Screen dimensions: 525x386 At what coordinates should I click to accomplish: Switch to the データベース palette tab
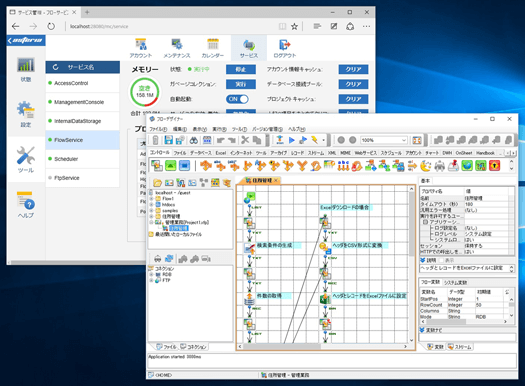(x=201, y=153)
